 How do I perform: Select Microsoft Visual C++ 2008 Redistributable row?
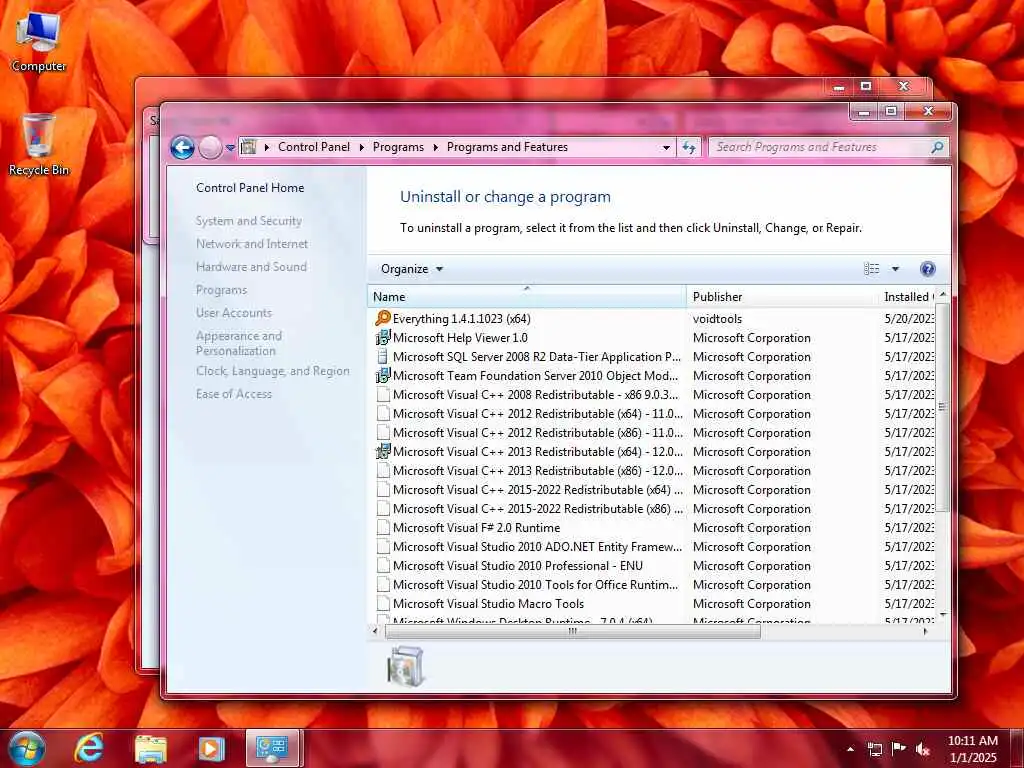point(655,394)
